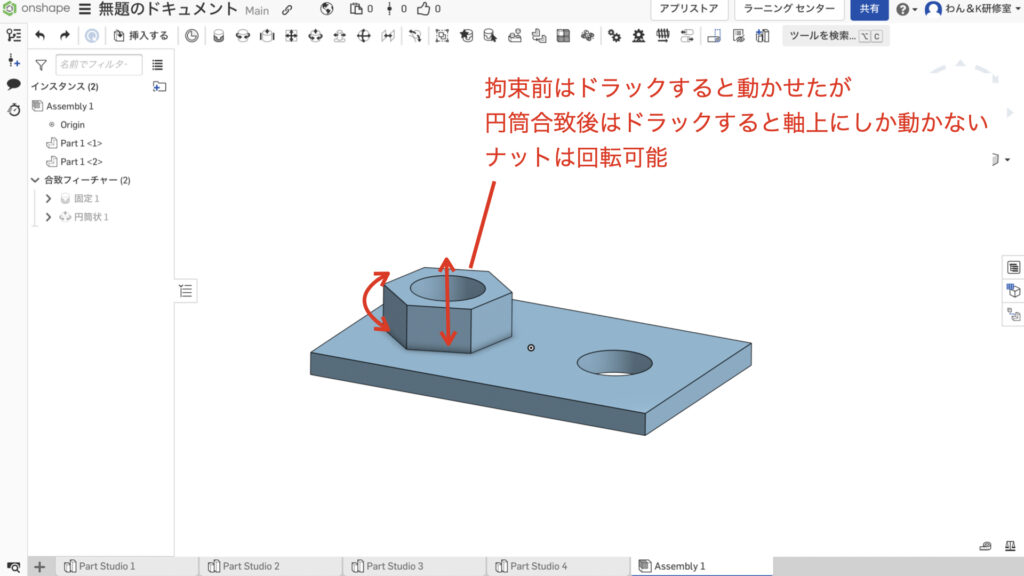The height and width of the screenshot is (576, 1024).
Task: Select the planar mate tool
Action: [291, 36]
